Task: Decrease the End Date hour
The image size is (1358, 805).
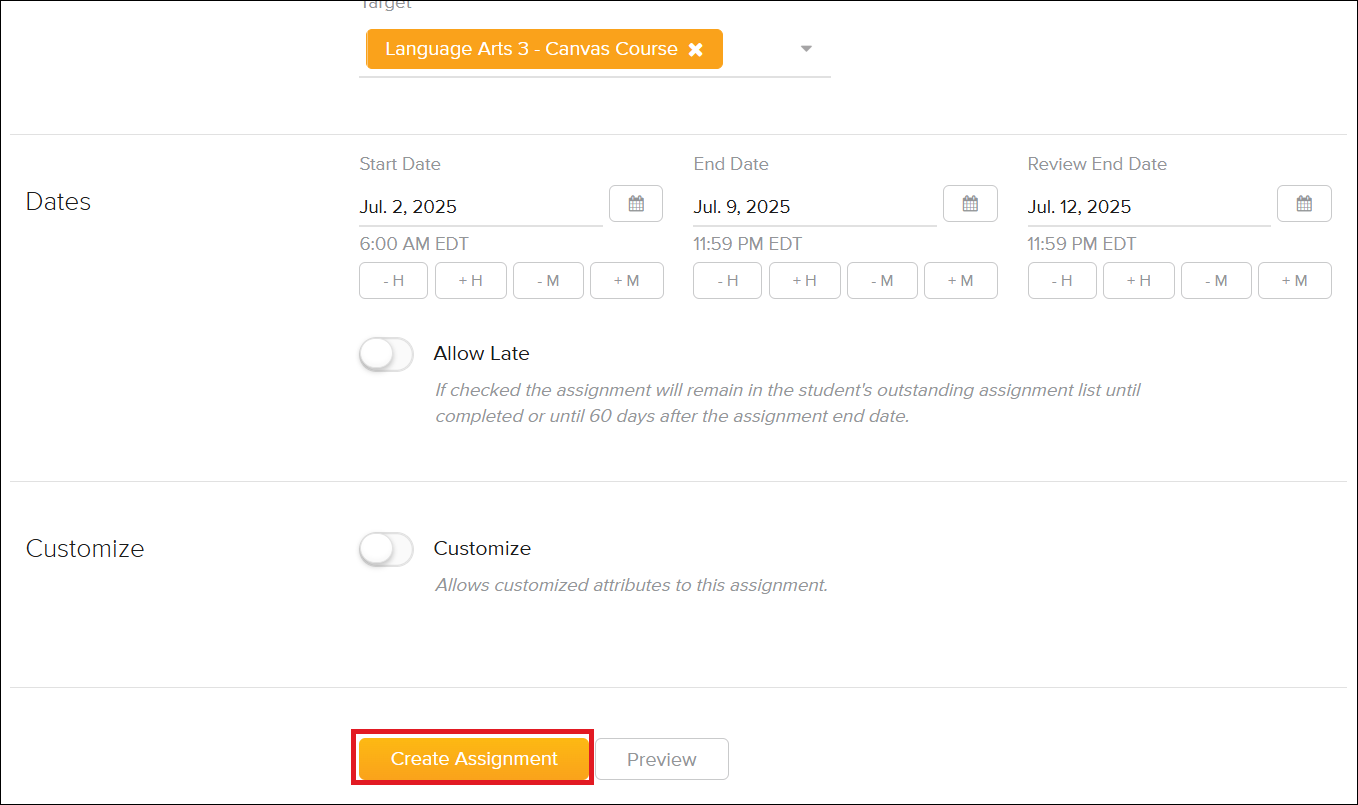Action: (727, 280)
